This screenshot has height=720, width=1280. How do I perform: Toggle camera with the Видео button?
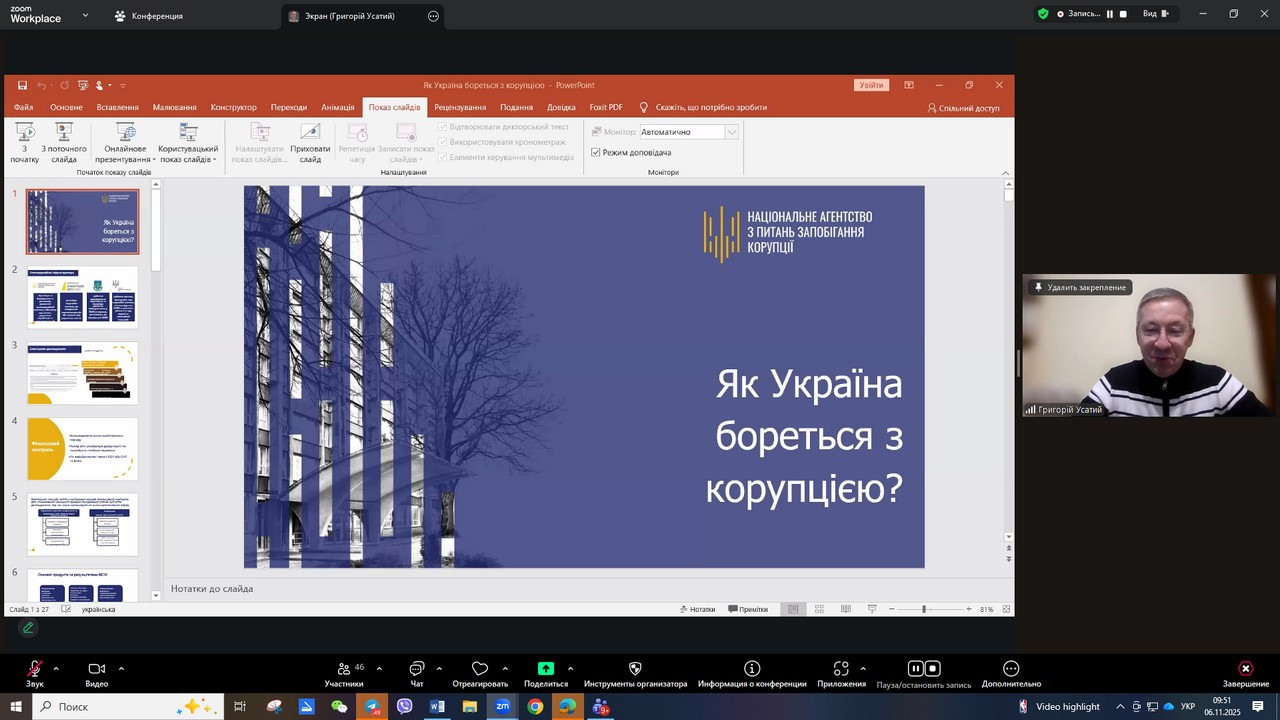(x=97, y=669)
